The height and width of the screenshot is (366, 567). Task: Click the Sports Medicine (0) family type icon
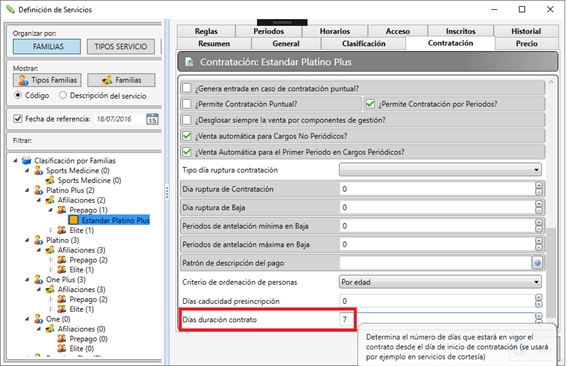pos(38,170)
